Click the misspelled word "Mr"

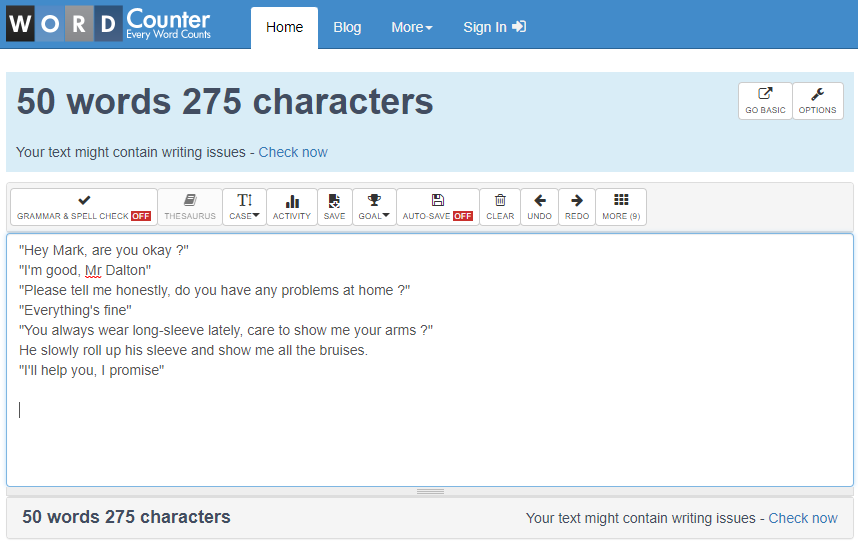[93, 270]
